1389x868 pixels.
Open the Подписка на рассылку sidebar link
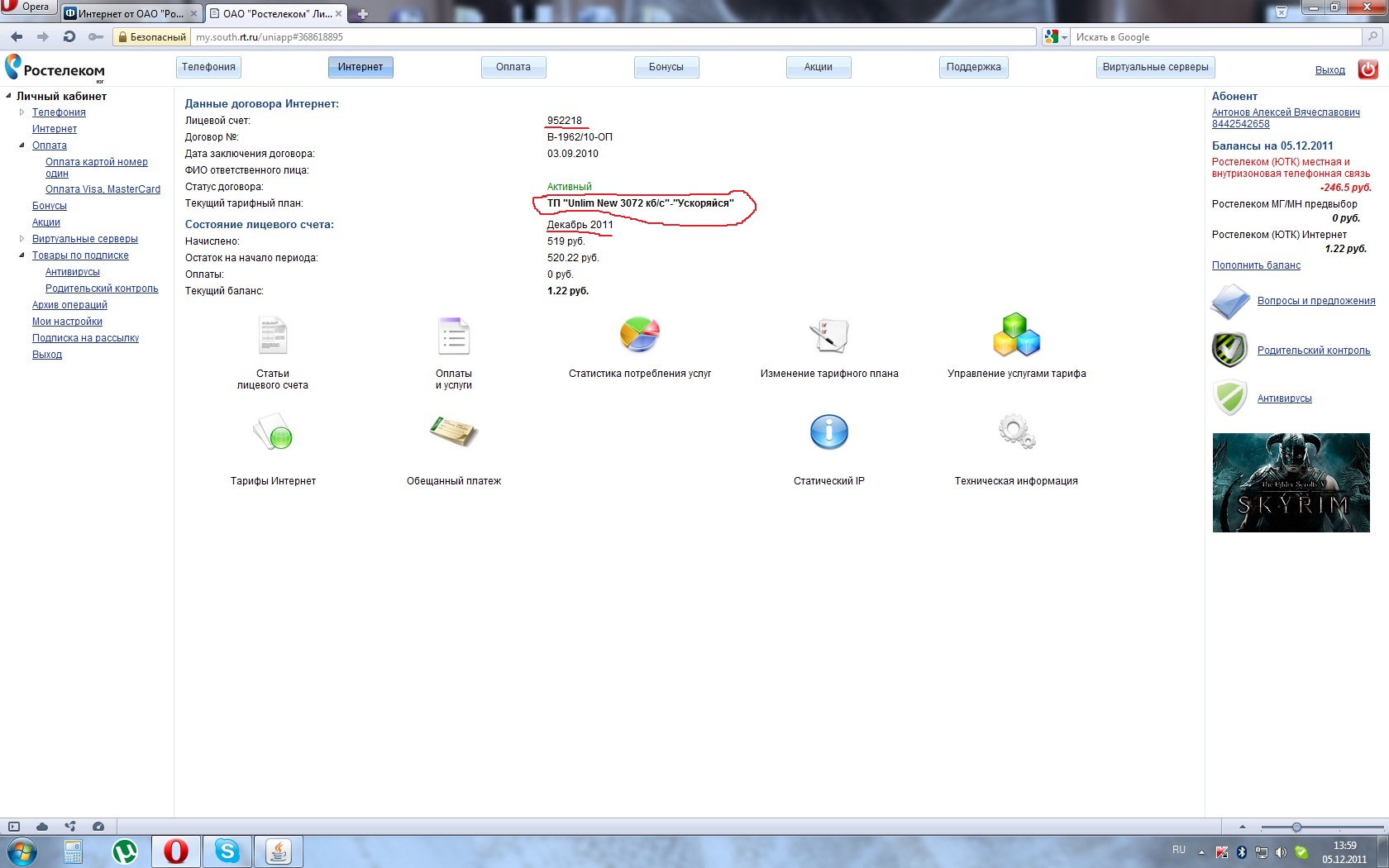point(85,338)
